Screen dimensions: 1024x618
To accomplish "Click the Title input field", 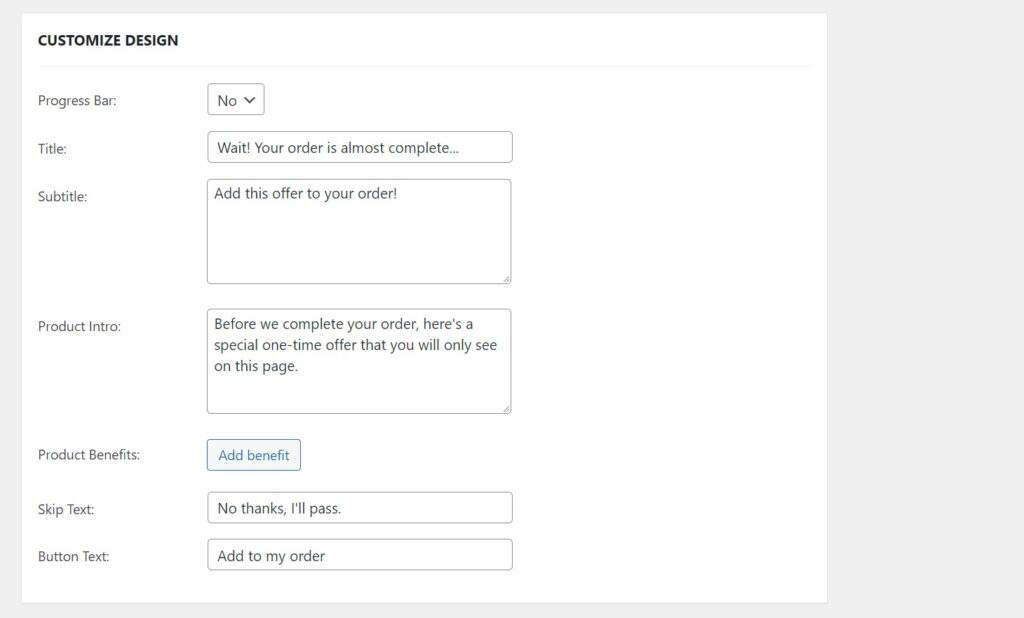I will 360,147.
